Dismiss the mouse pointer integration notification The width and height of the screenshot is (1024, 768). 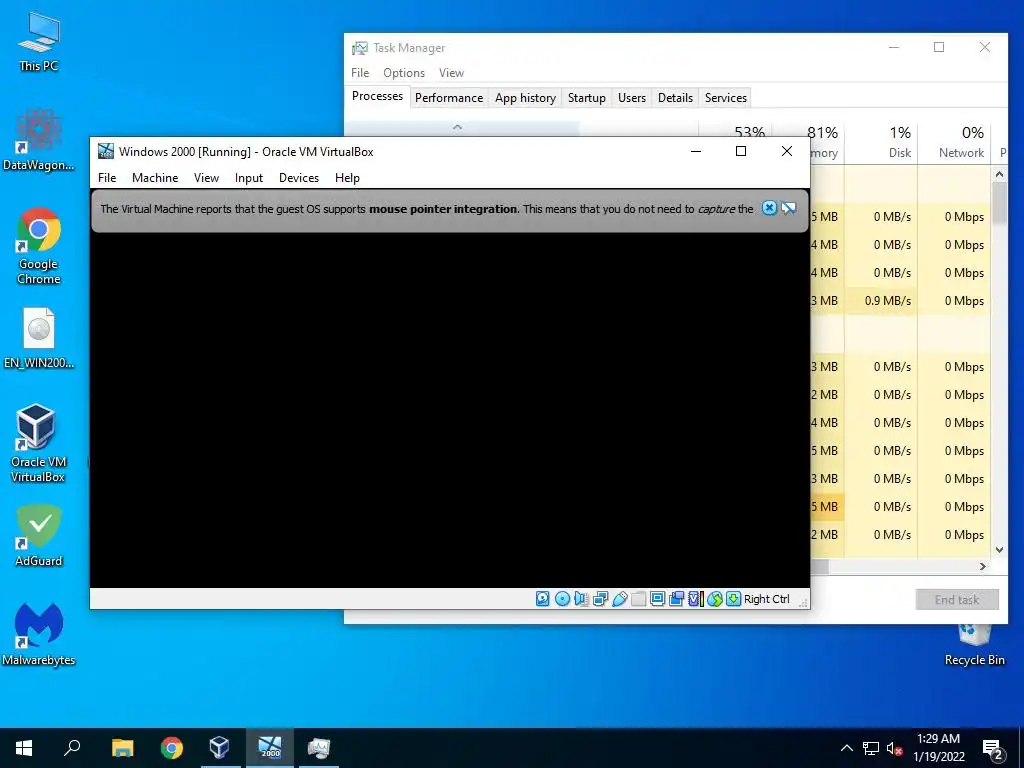click(x=769, y=208)
